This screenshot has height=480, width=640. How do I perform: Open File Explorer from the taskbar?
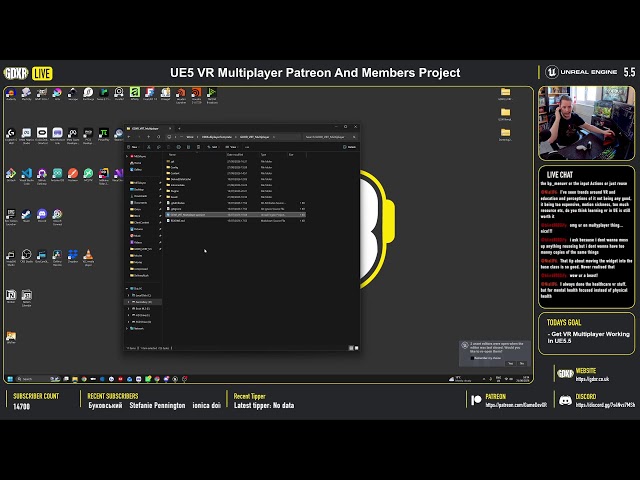[x=75, y=379]
